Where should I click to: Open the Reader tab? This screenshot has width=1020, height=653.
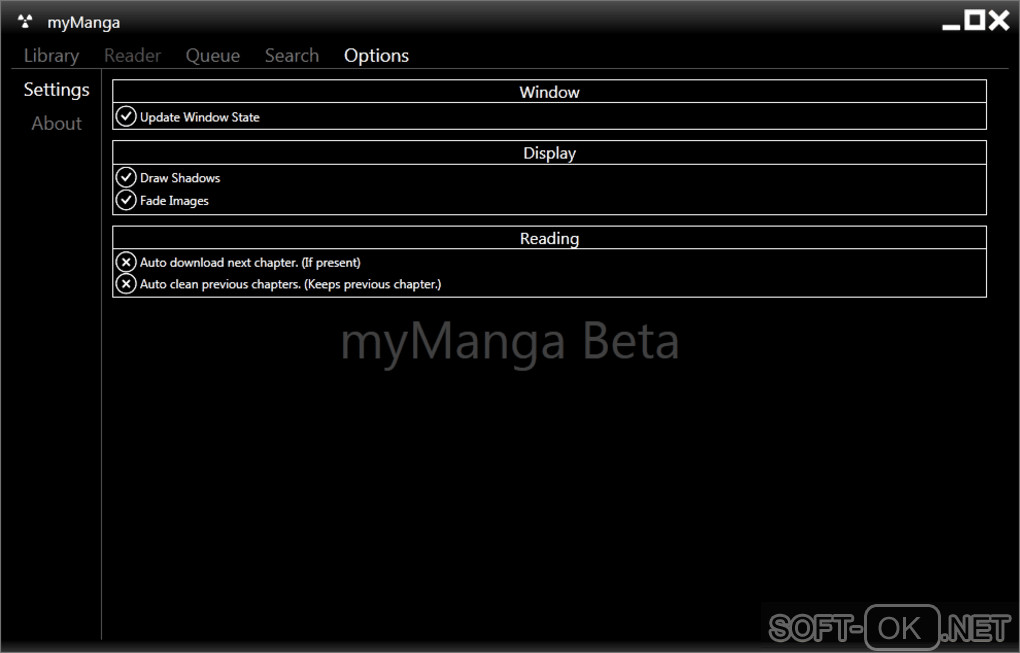click(x=132, y=56)
